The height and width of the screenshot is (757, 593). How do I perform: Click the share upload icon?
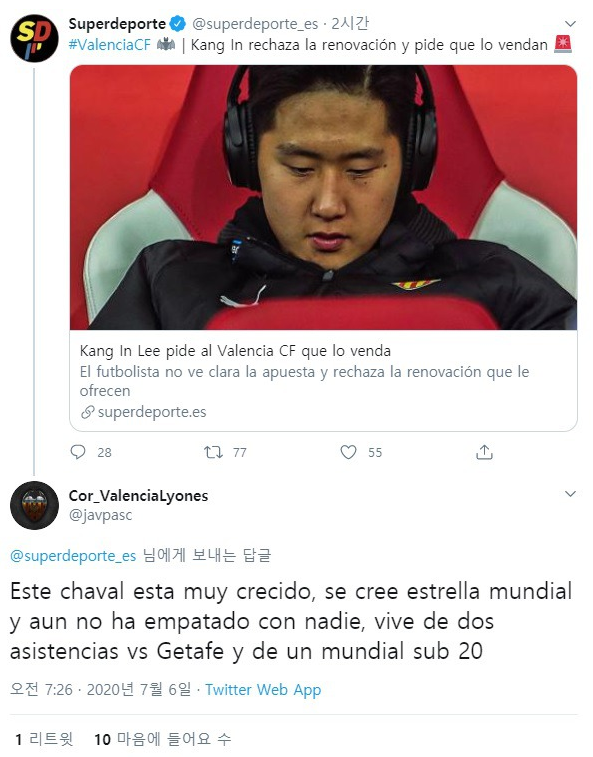tap(484, 452)
